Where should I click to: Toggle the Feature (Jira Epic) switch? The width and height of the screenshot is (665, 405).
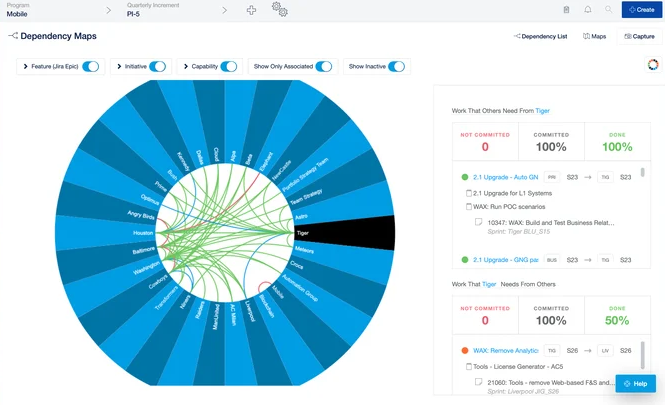click(x=91, y=67)
